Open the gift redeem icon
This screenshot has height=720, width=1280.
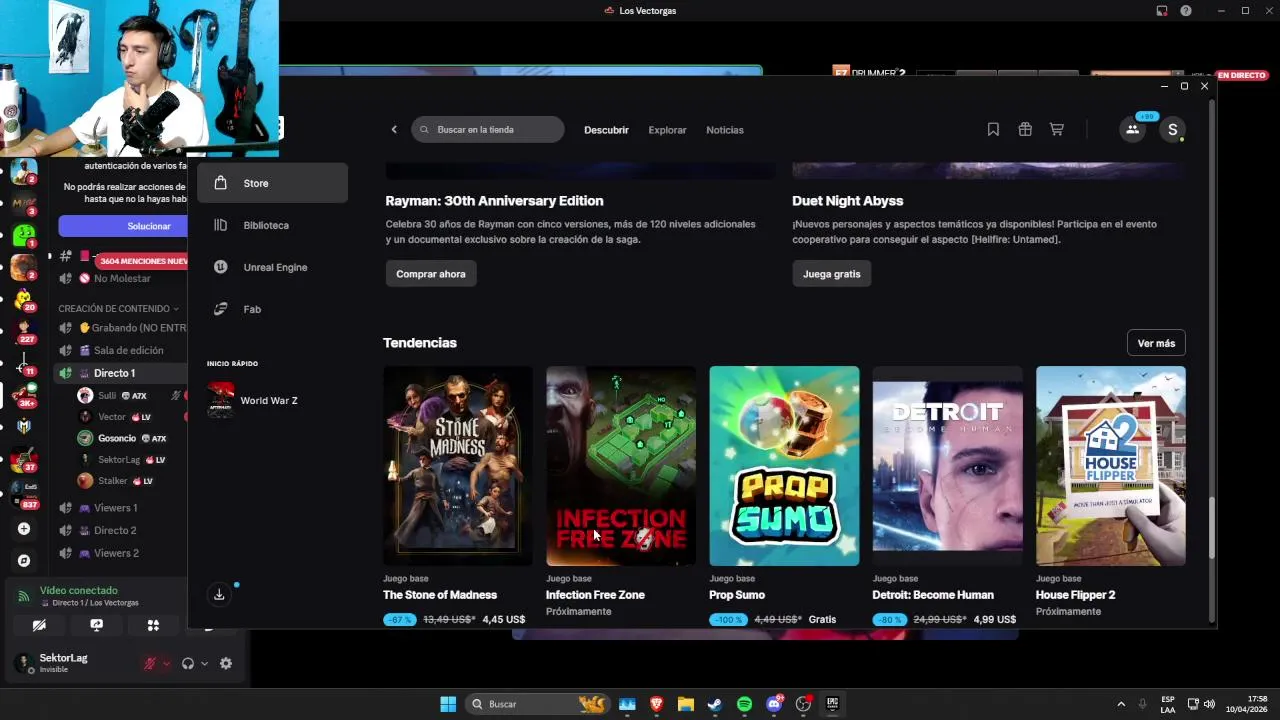1025,129
